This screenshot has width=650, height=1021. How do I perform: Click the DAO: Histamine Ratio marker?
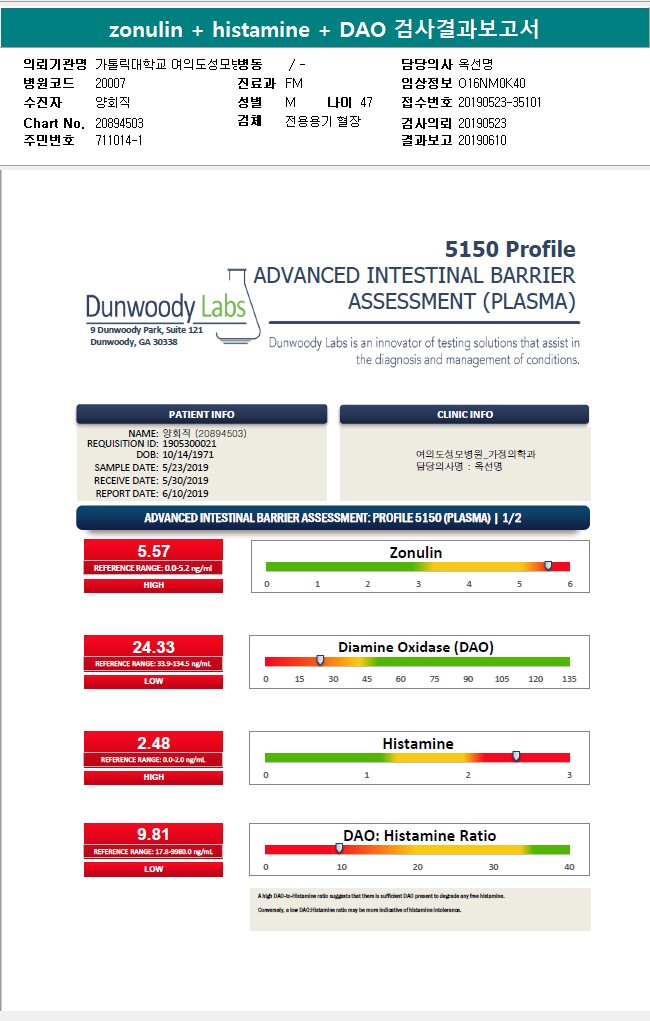(x=339, y=848)
